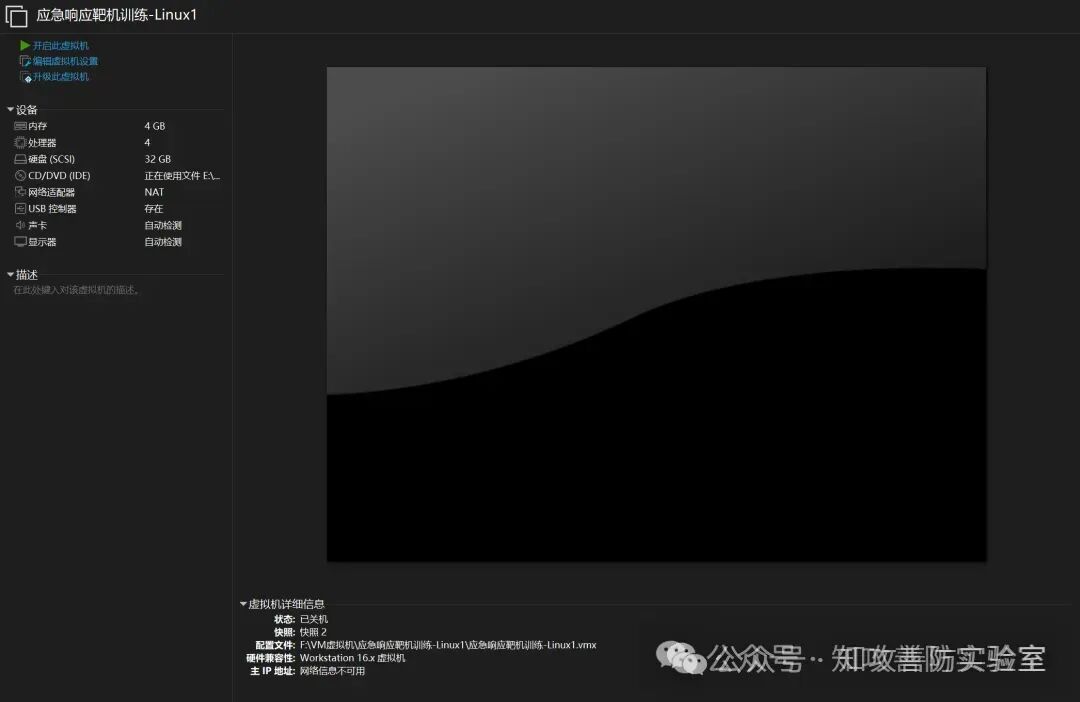Click the hard disk (SCSI) icon
This screenshot has width=1080, height=702.
20,159
